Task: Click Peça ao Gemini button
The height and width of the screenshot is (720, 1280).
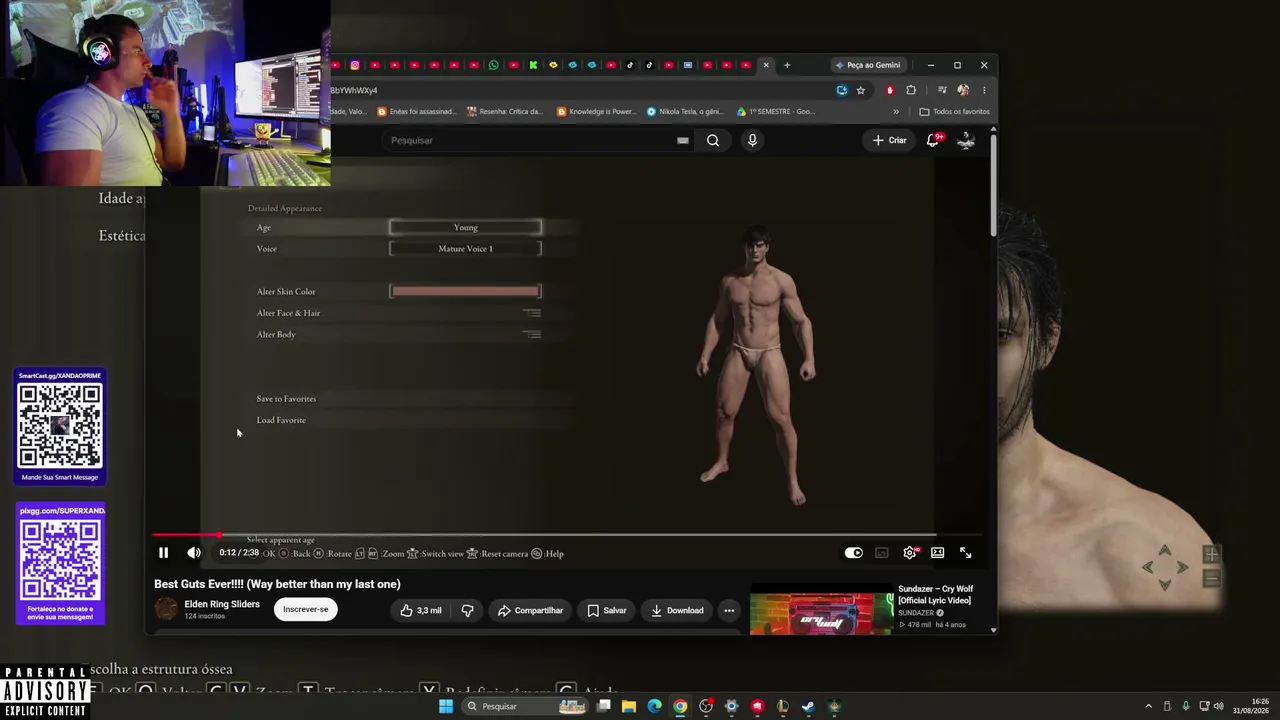Action: click(867, 65)
